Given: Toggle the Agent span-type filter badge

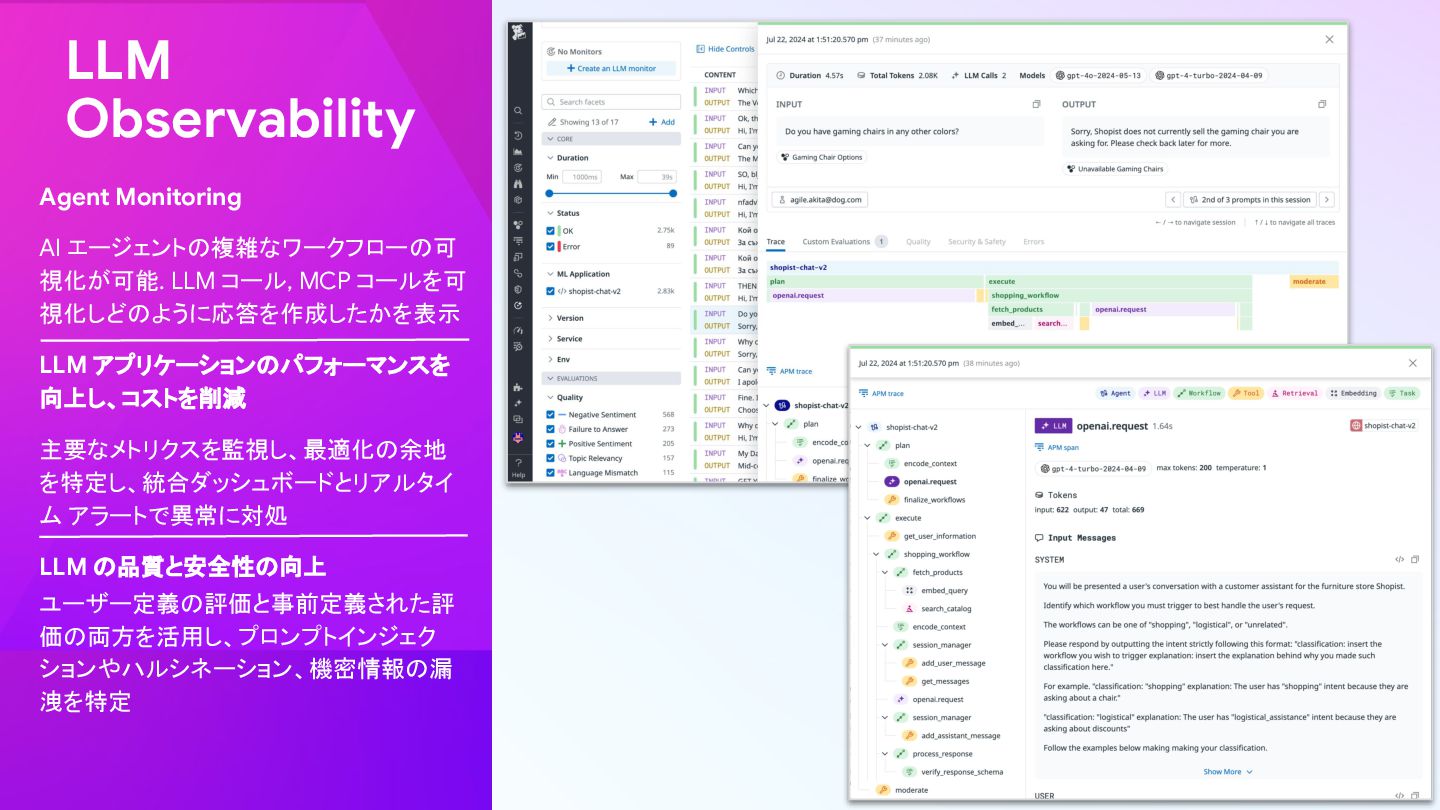Looking at the screenshot, I should pyautogui.click(x=1115, y=393).
